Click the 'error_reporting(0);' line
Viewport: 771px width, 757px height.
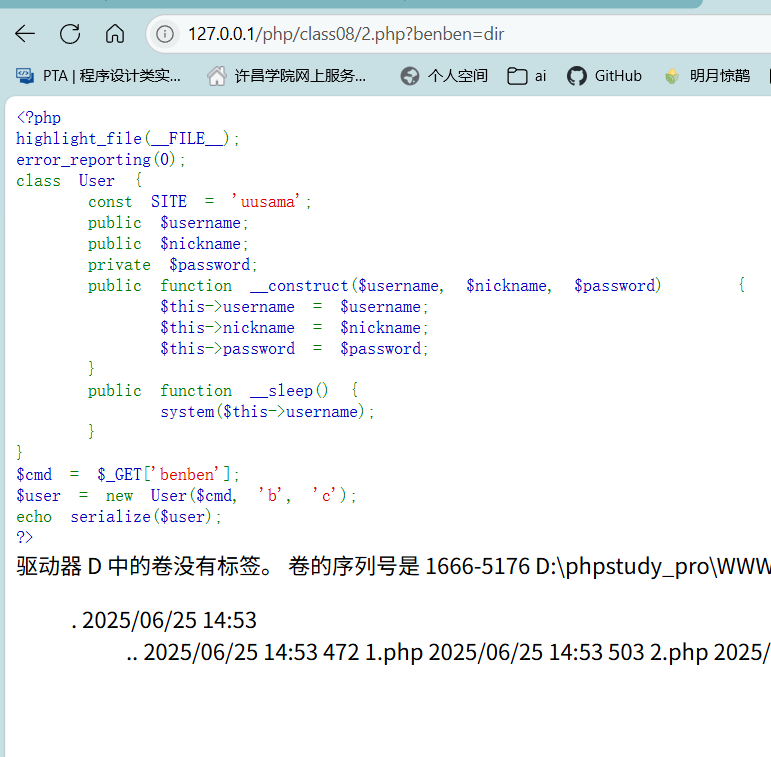[x=101, y=160]
